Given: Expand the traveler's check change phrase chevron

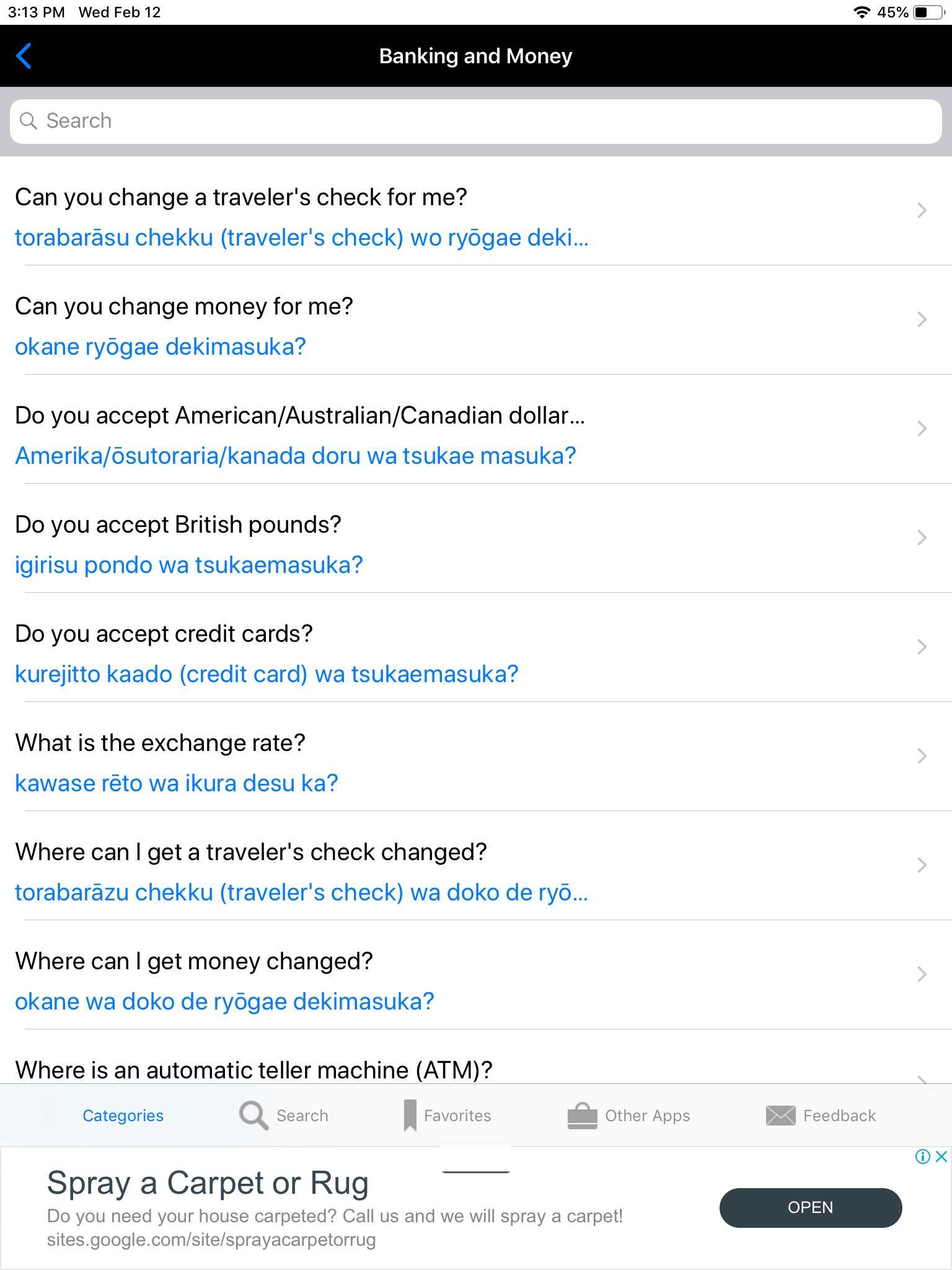Looking at the screenshot, I should point(922,211).
